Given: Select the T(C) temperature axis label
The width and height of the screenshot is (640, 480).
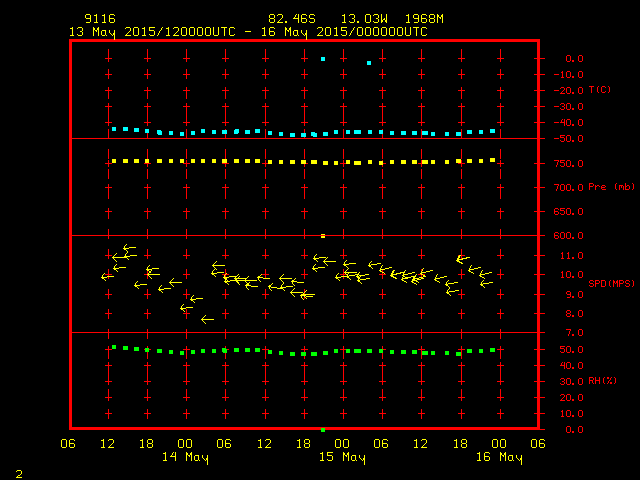Looking at the screenshot, I should click(600, 90).
